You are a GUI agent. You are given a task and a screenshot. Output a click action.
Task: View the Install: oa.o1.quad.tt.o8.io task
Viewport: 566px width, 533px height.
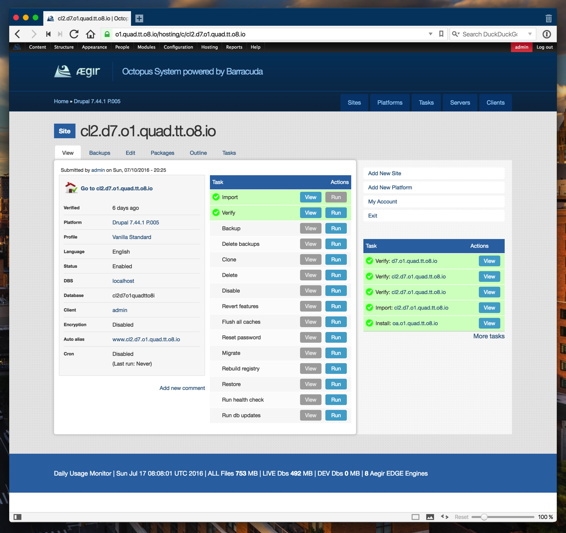coord(489,323)
